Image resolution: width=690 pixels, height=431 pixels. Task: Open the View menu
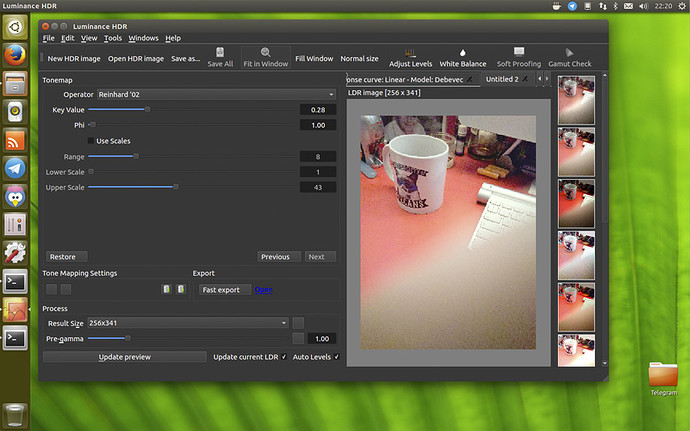(x=89, y=38)
